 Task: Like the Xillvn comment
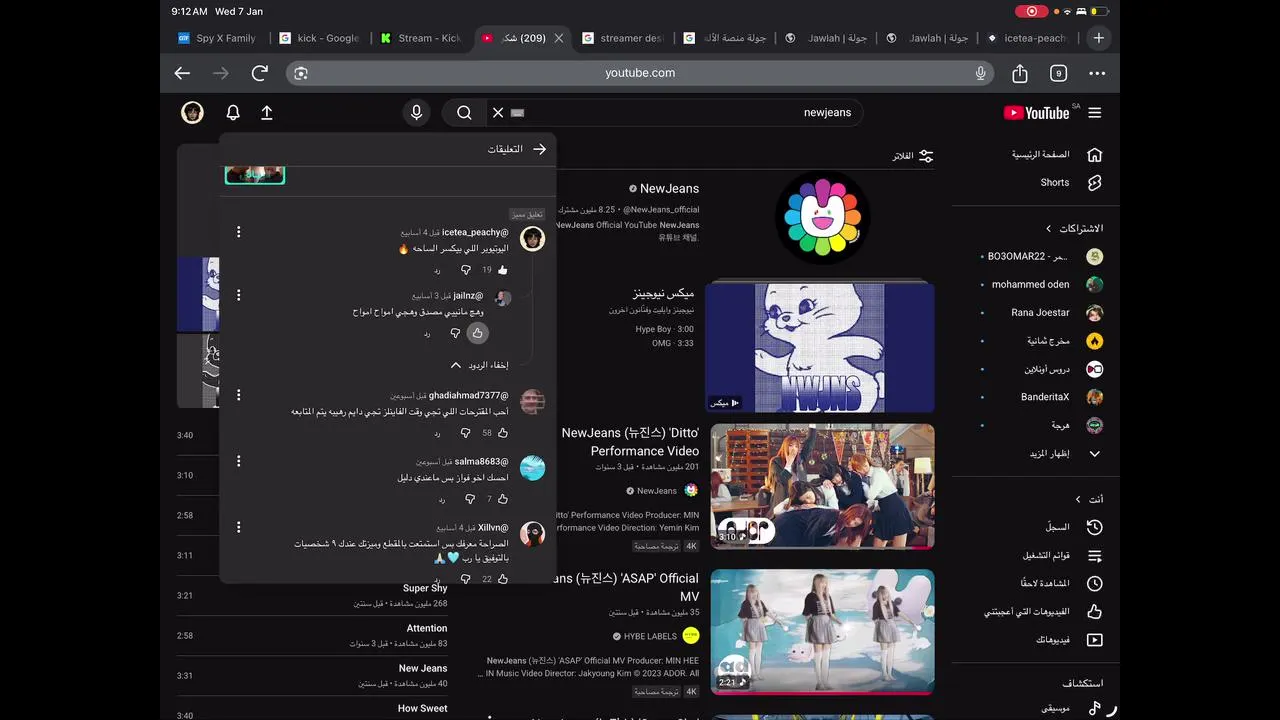coord(502,579)
